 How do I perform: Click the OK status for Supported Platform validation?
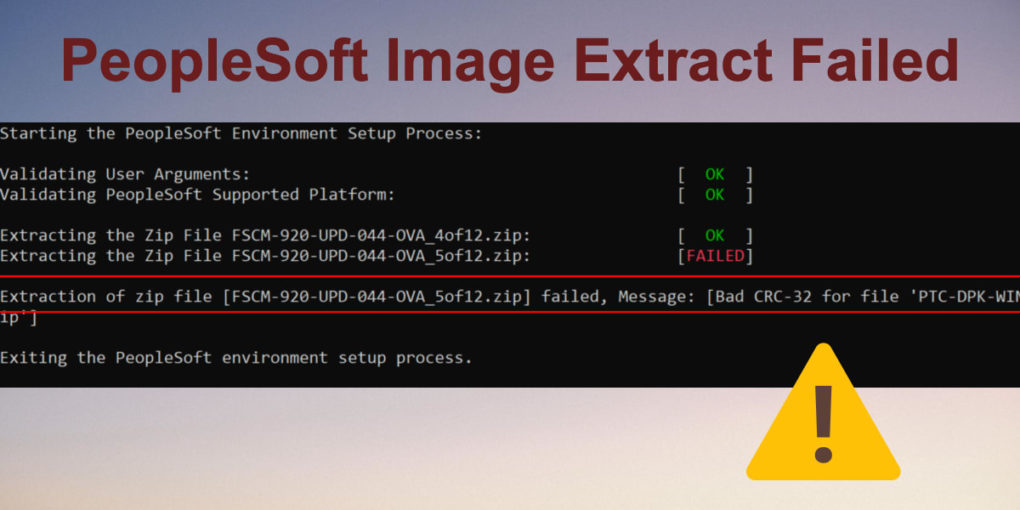tap(715, 195)
